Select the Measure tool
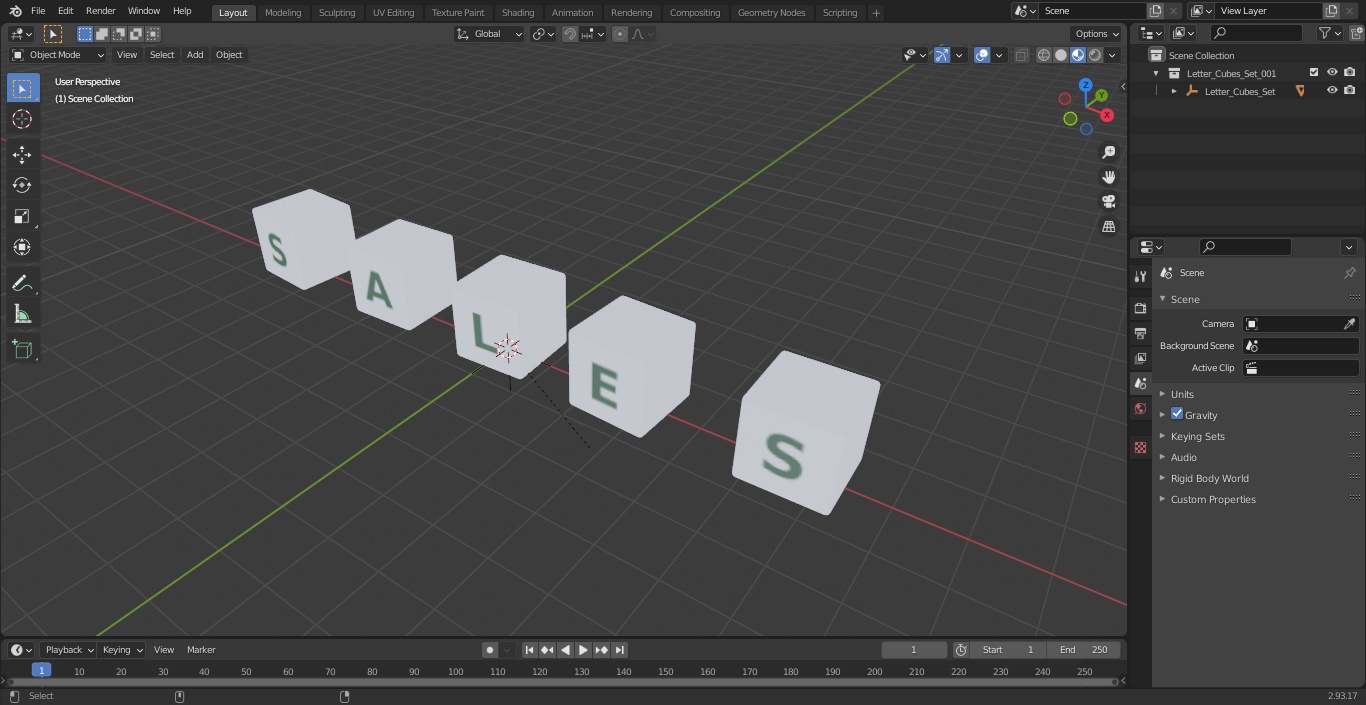The width and height of the screenshot is (1366, 705). [x=22, y=315]
